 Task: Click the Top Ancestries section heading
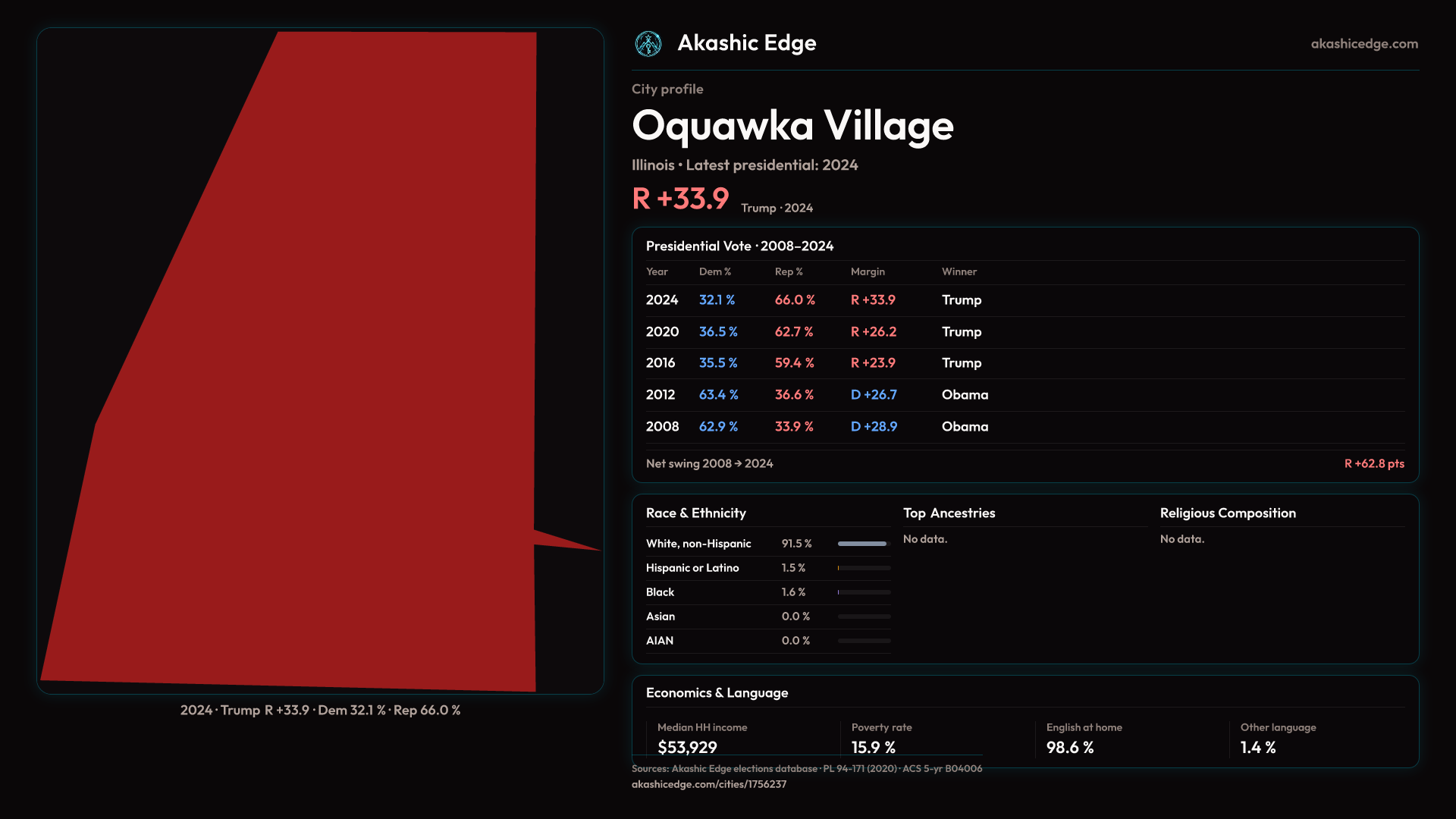click(949, 513)
